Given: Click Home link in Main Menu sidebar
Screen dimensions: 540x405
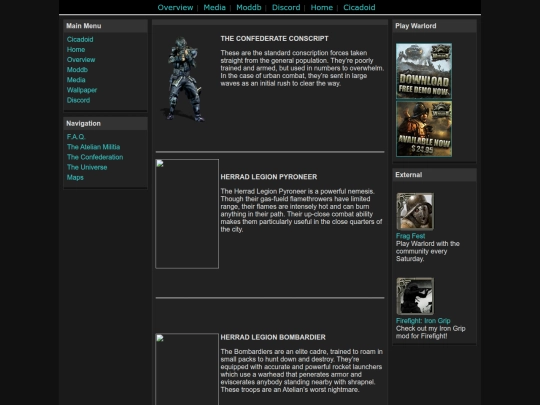Looking at the screenshot, I should 76,49.
